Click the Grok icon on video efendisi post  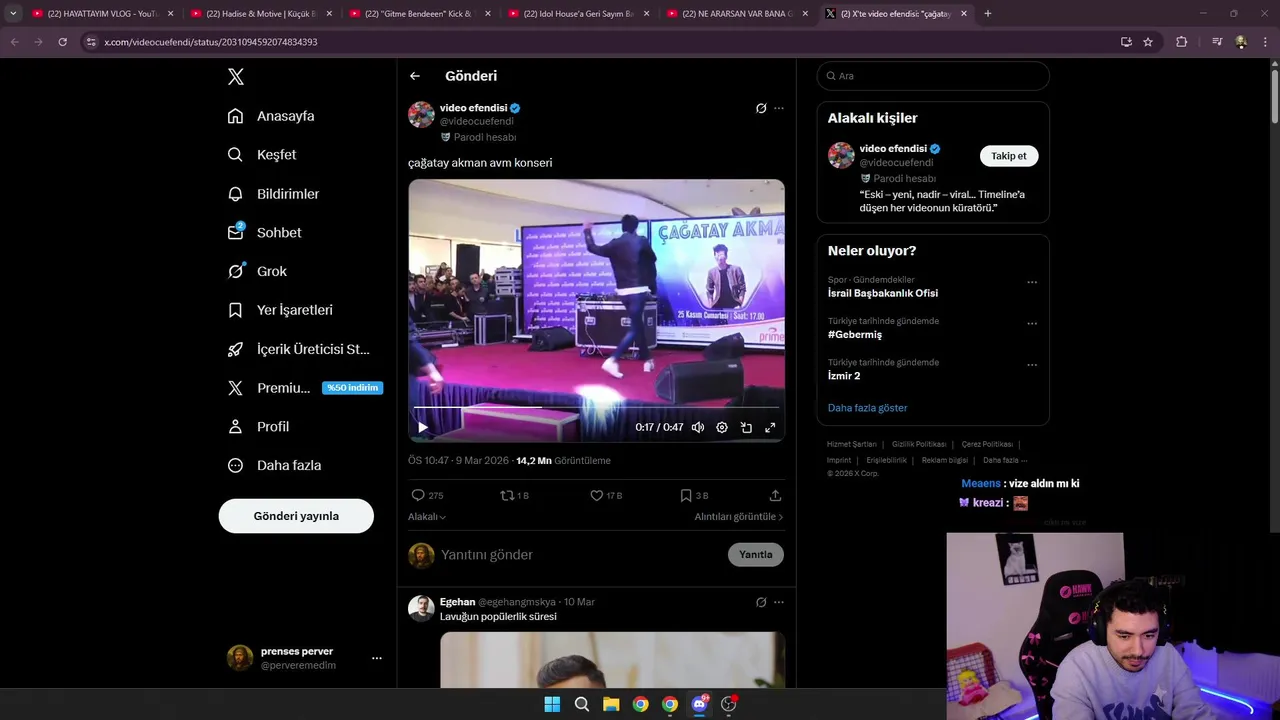tap(761, 108)
